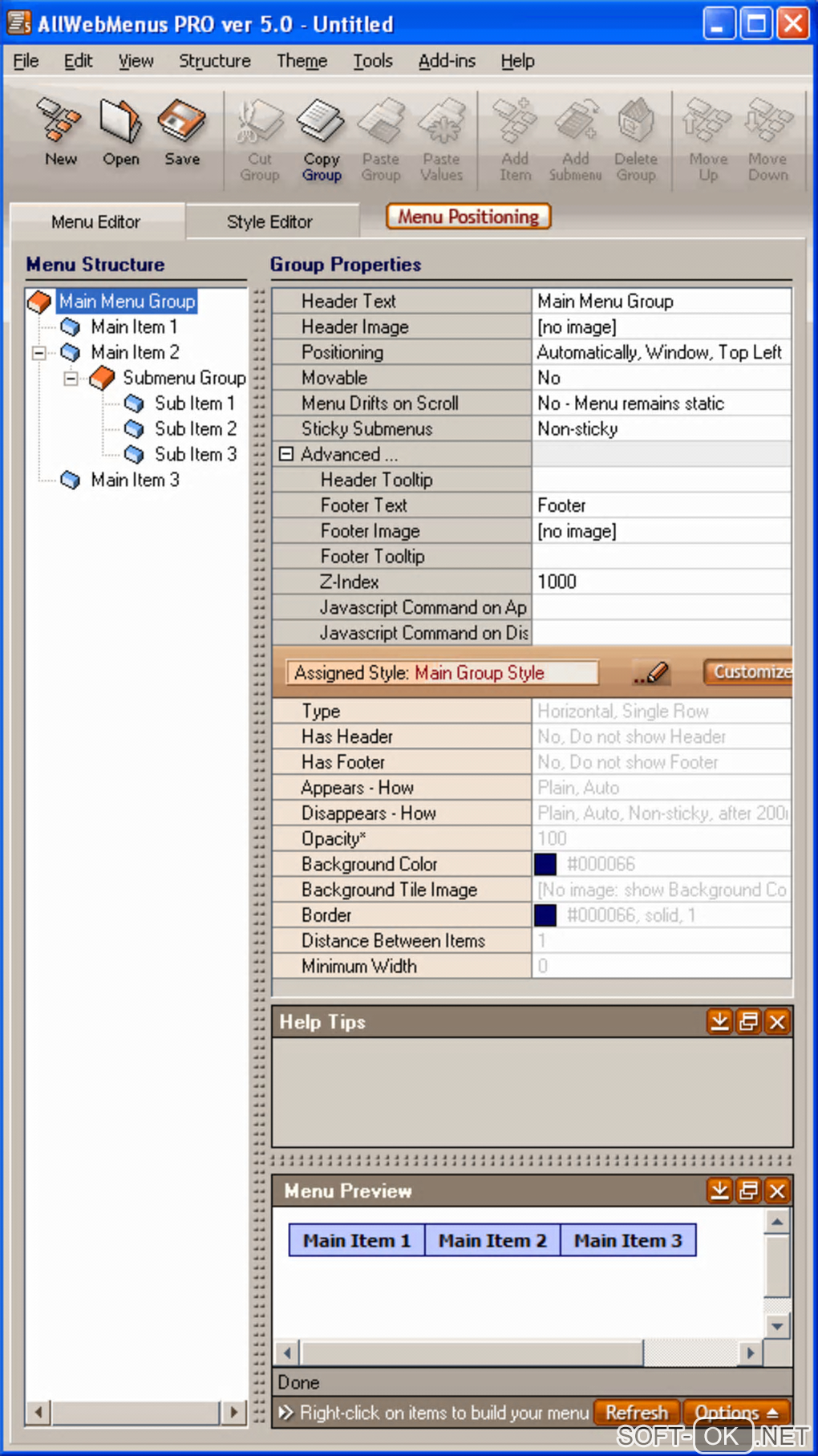The width and height of the screenshot is (818, 1456).
Task: Collapse the Advanced properties section
Action: (x=285, y=454)
